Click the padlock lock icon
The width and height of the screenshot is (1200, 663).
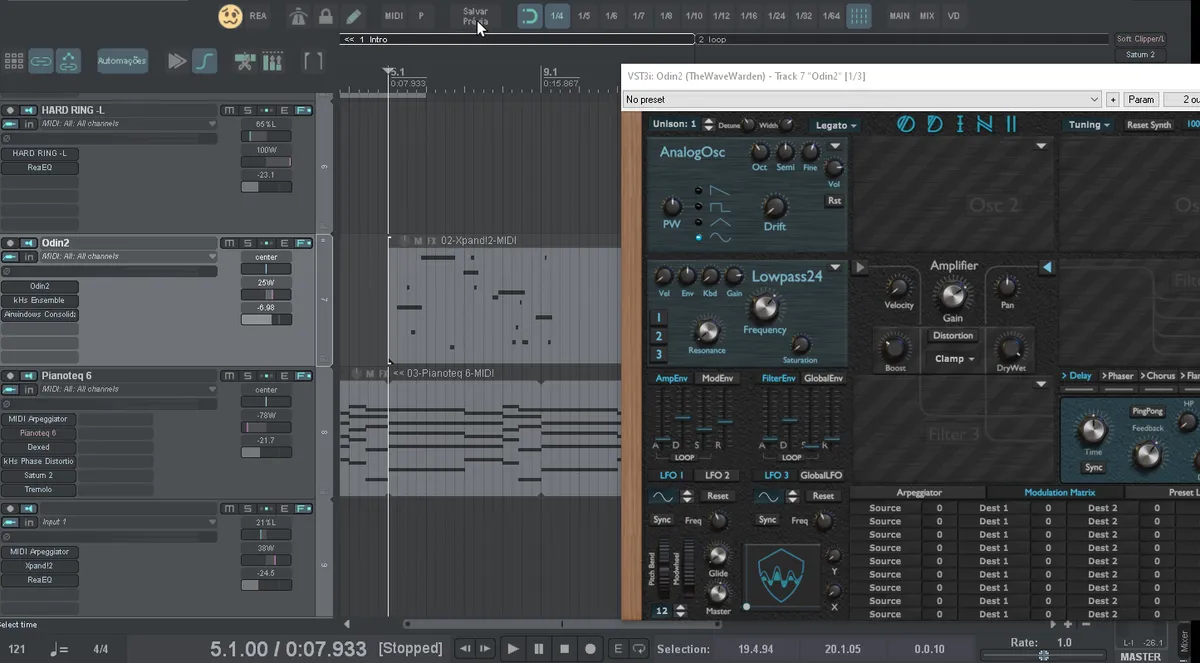(x=326, y=16)
